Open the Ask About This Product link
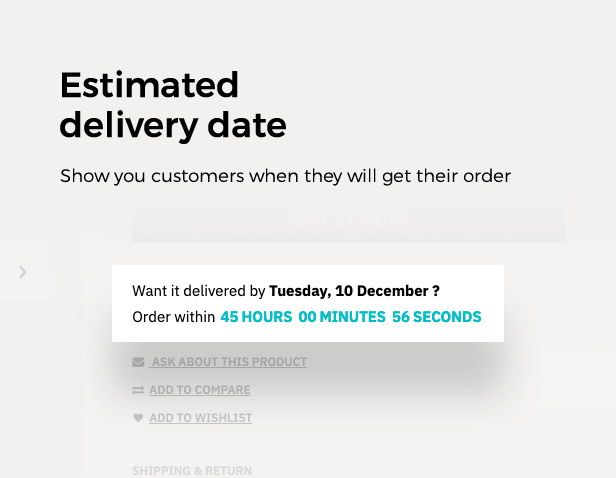The width and height of the screenshot is (616, 478). (228, 362)
